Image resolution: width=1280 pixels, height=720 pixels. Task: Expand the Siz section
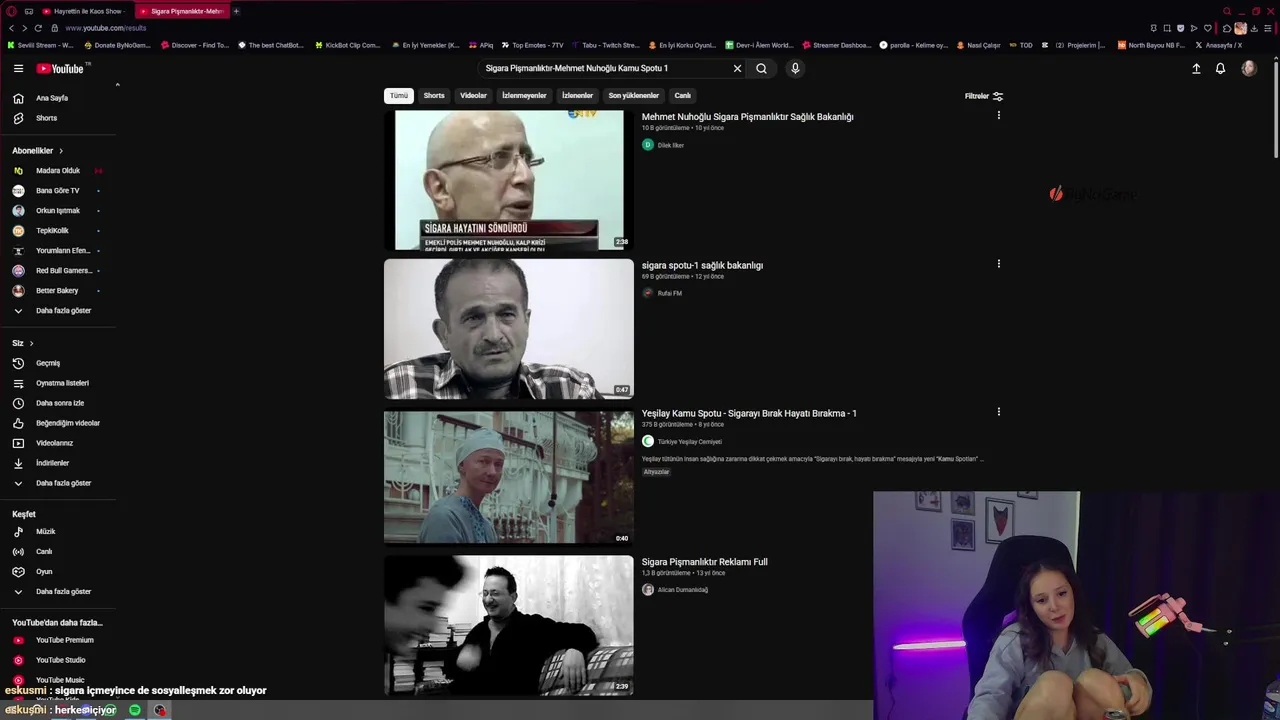pos(23,343)
